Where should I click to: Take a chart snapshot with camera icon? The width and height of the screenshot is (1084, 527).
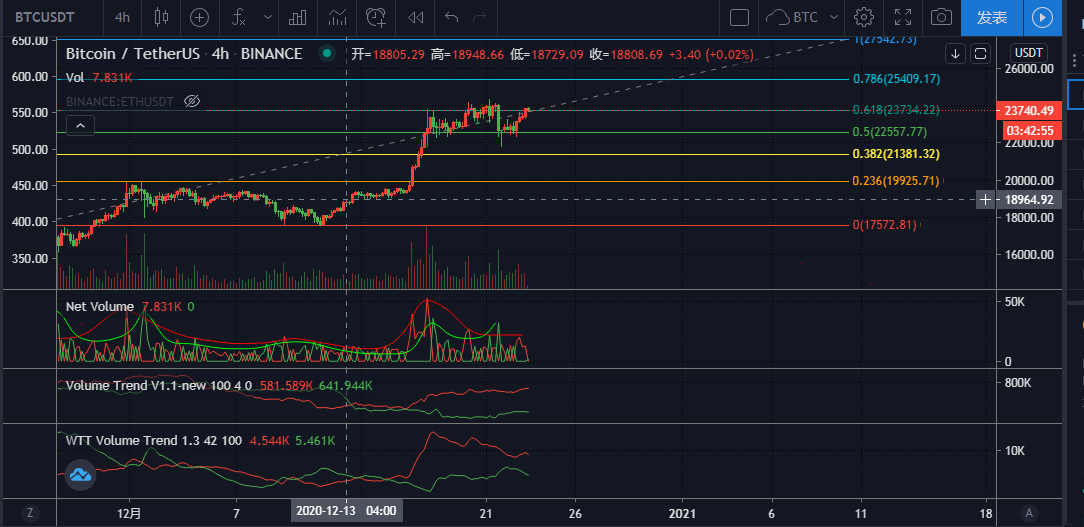coord(940,17)
